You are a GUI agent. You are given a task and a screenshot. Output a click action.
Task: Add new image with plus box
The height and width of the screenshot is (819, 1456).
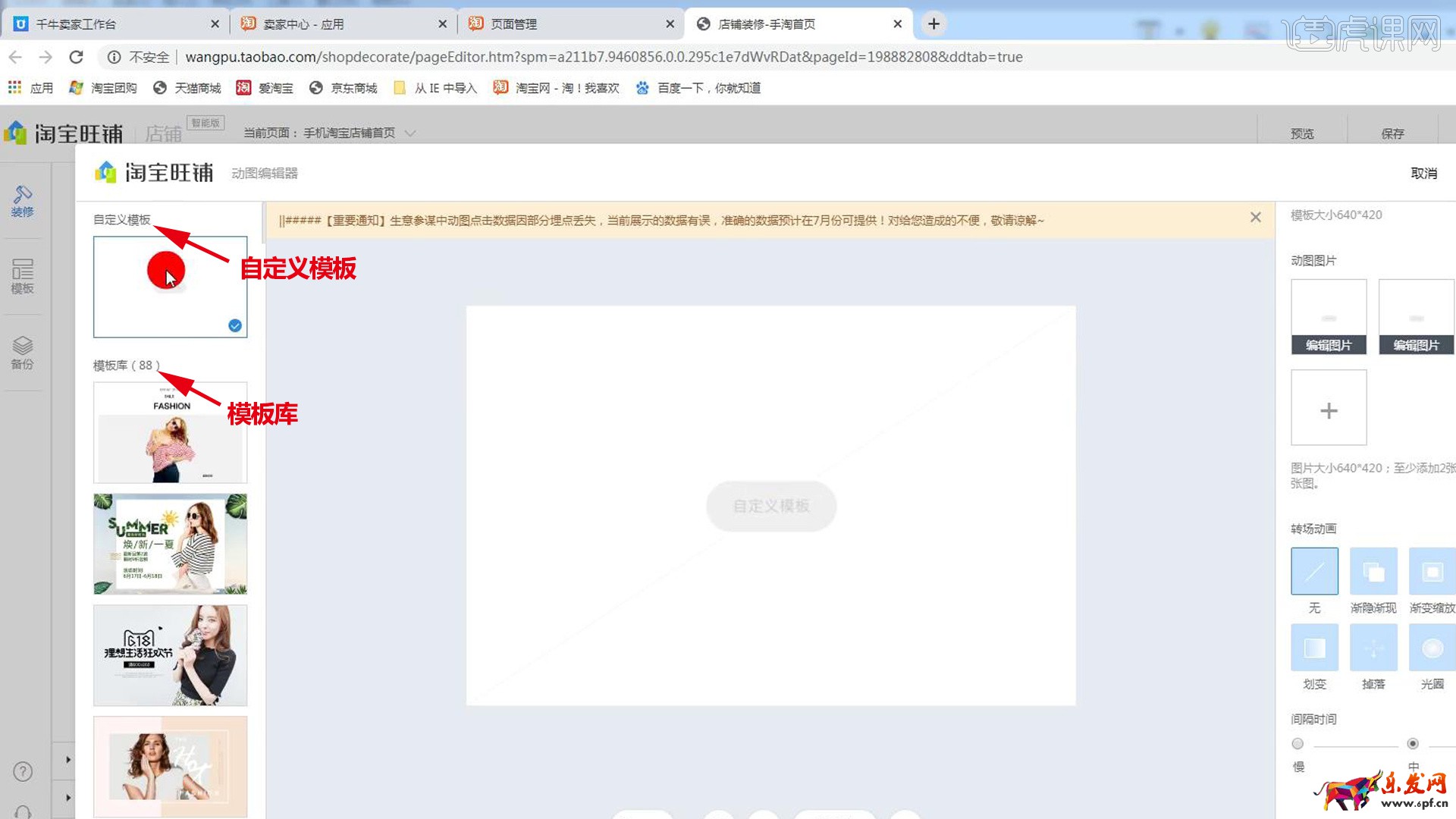click(x=1329, y=409)
